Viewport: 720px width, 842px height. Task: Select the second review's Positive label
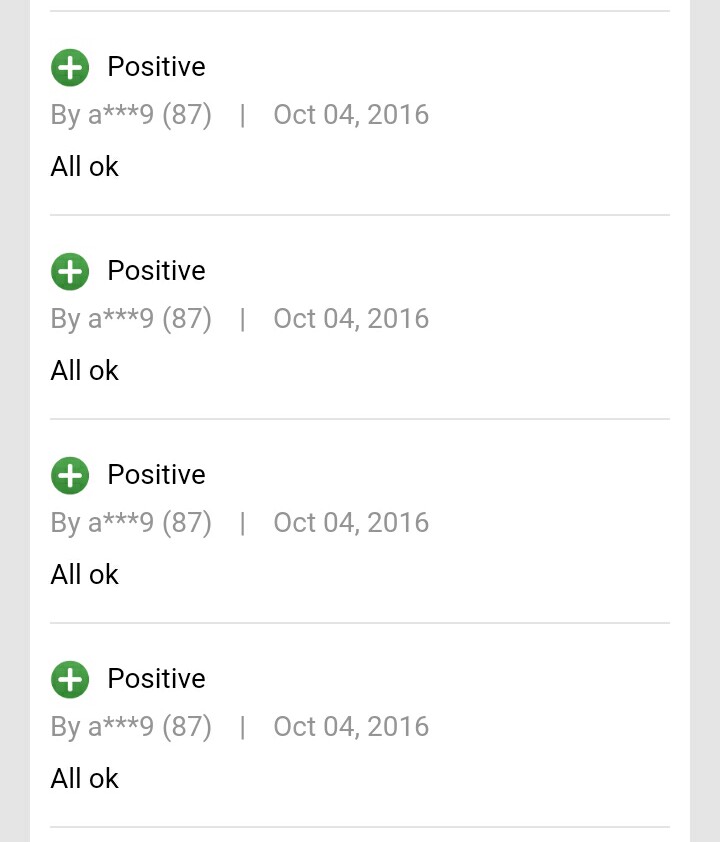coord(156,271)
